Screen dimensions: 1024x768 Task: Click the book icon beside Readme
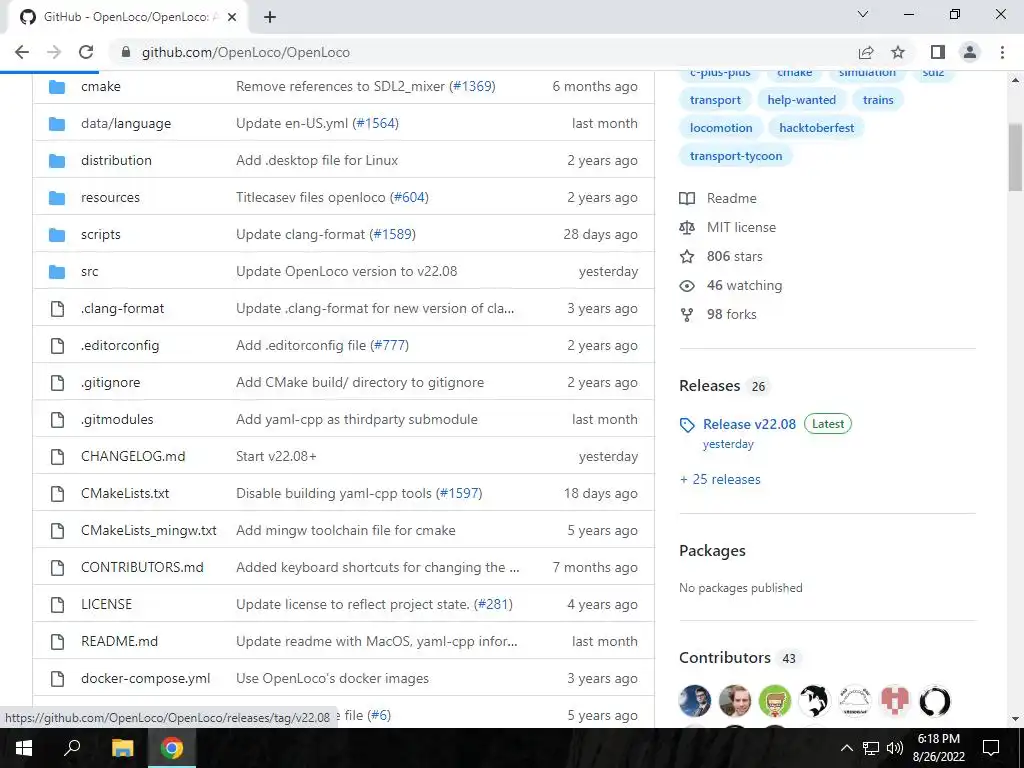tap(687, 198)
